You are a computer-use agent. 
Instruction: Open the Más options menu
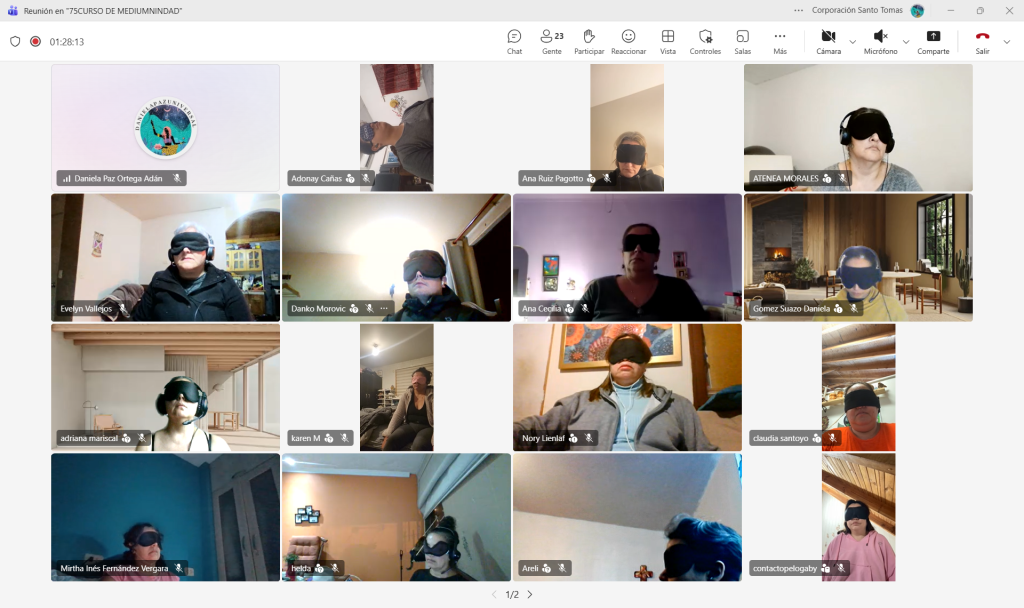click(x=780, y=42)
